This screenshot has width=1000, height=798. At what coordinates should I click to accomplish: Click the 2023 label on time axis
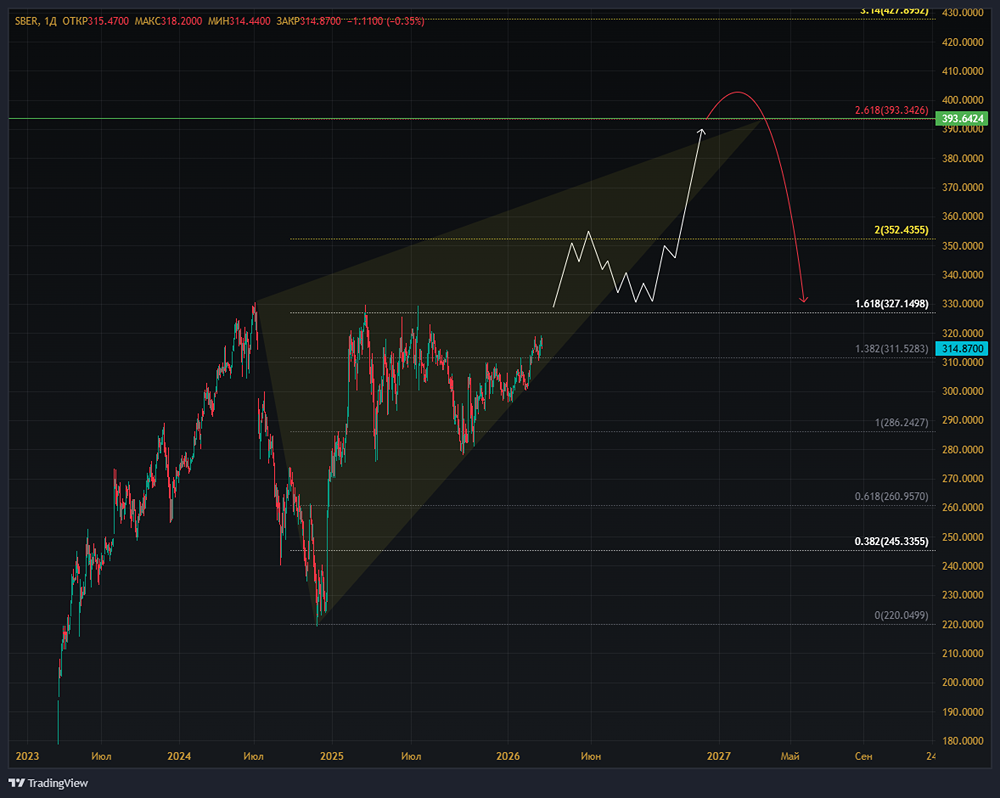[27, 756]
